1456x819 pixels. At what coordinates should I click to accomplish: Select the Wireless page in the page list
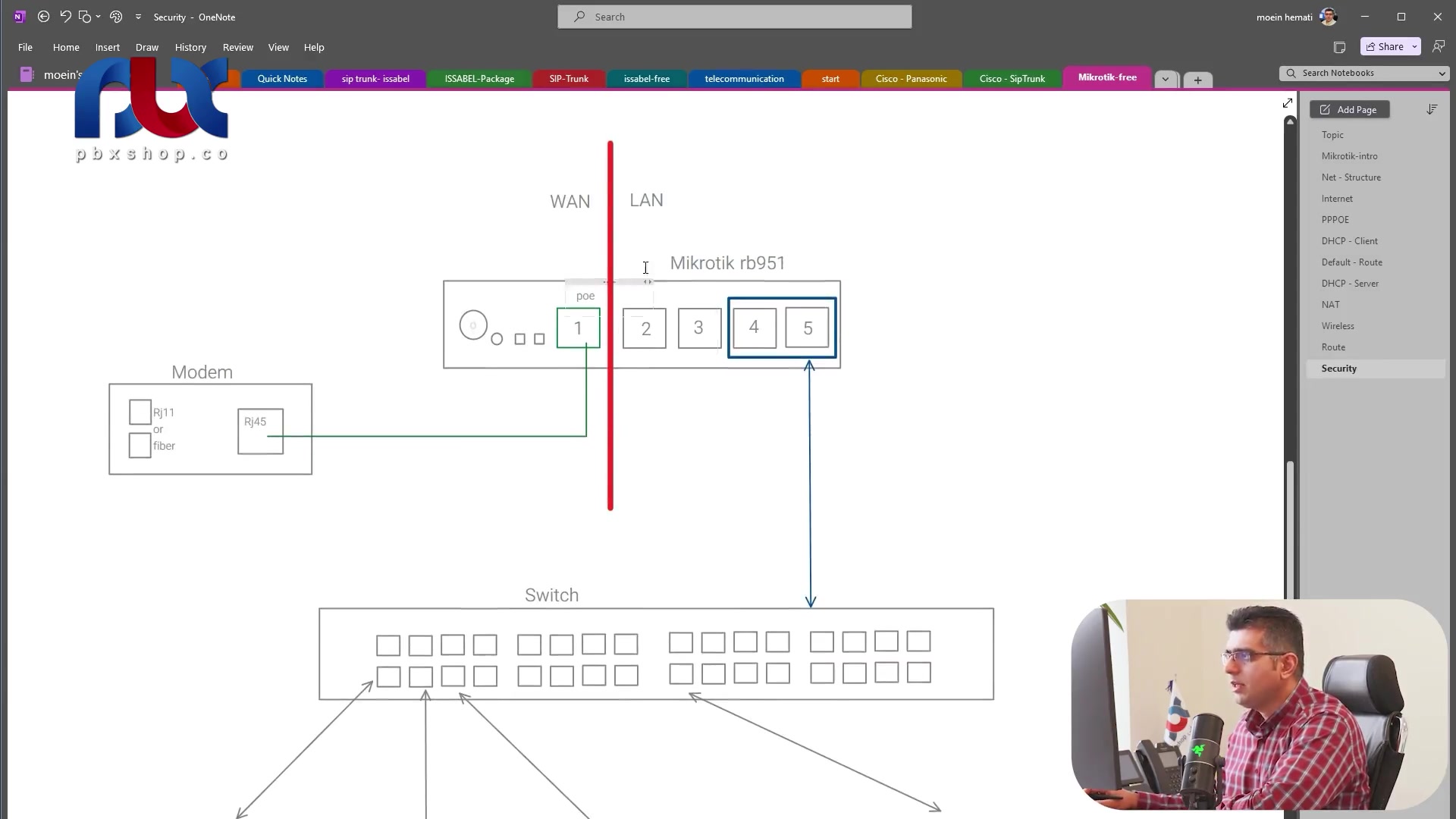pos(1338,326)
